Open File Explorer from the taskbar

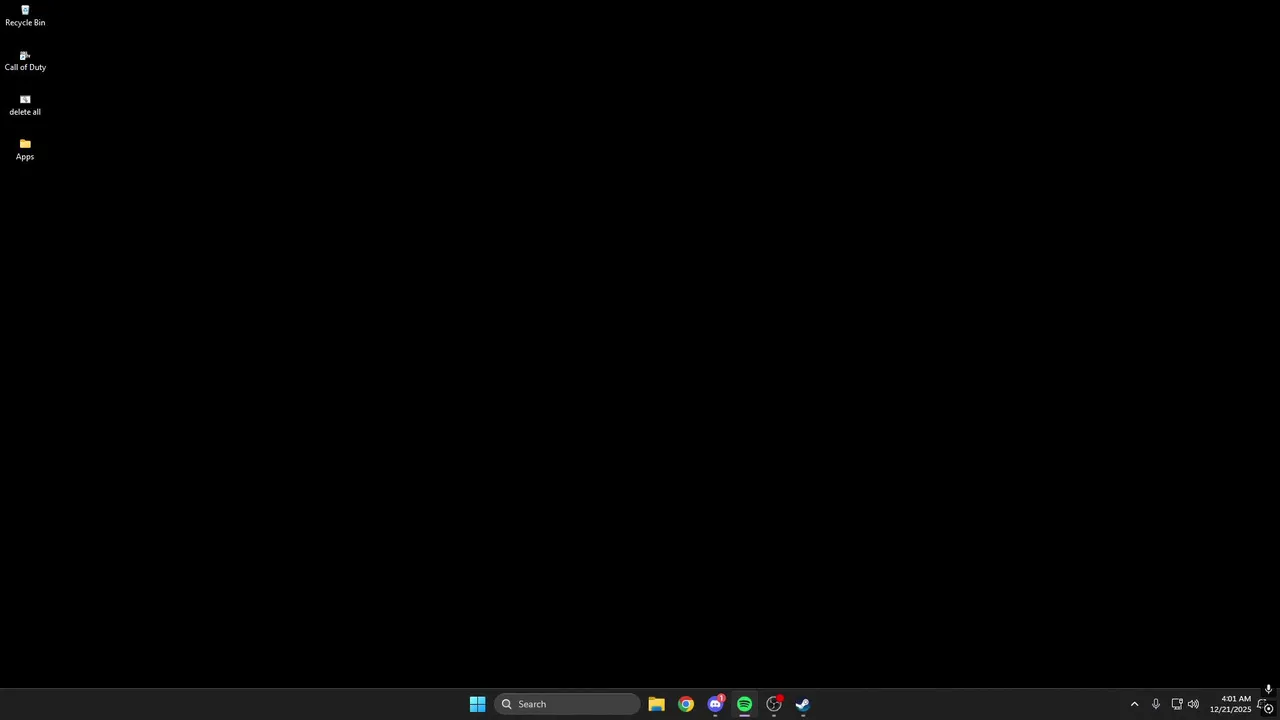pyautogui.click(x=656, y=704)
